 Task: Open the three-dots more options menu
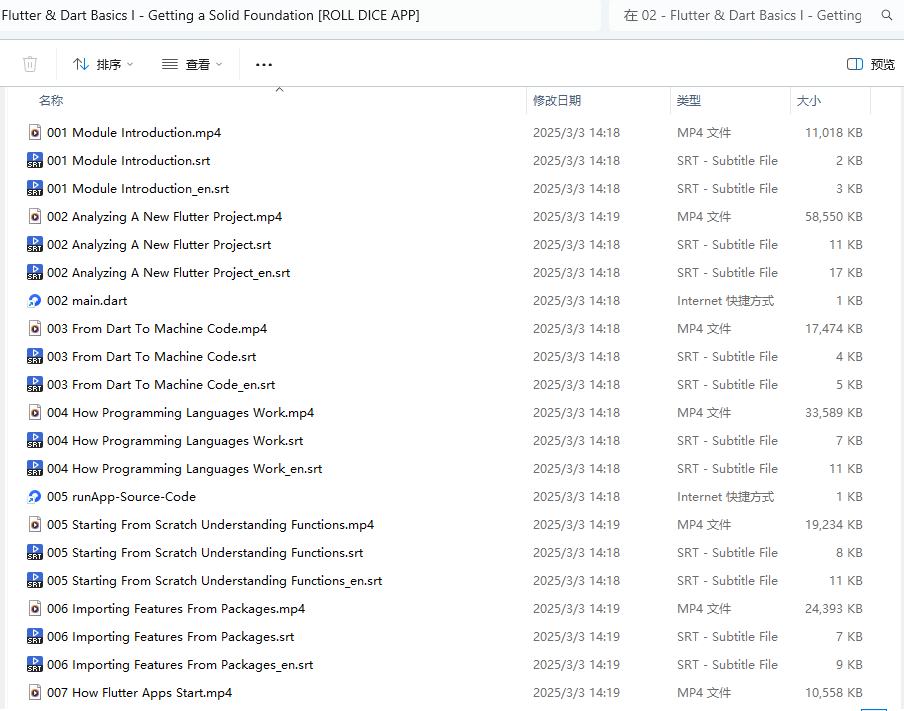pos(263,65)
